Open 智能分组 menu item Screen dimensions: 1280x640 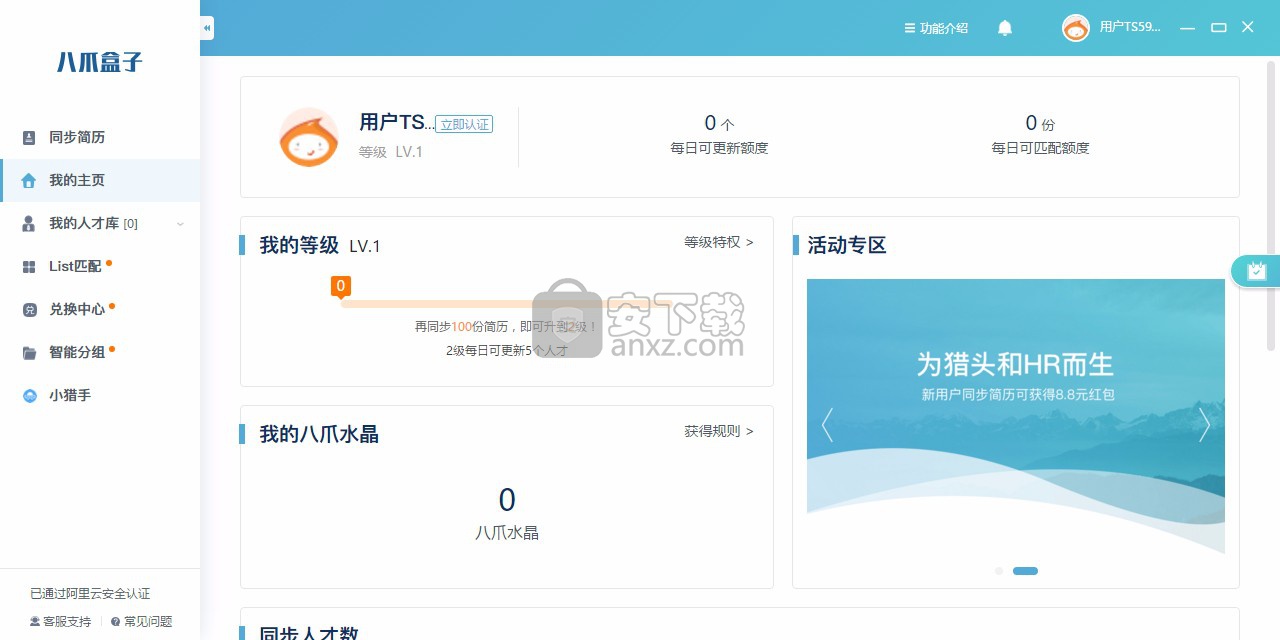click(x=100, y=352)
